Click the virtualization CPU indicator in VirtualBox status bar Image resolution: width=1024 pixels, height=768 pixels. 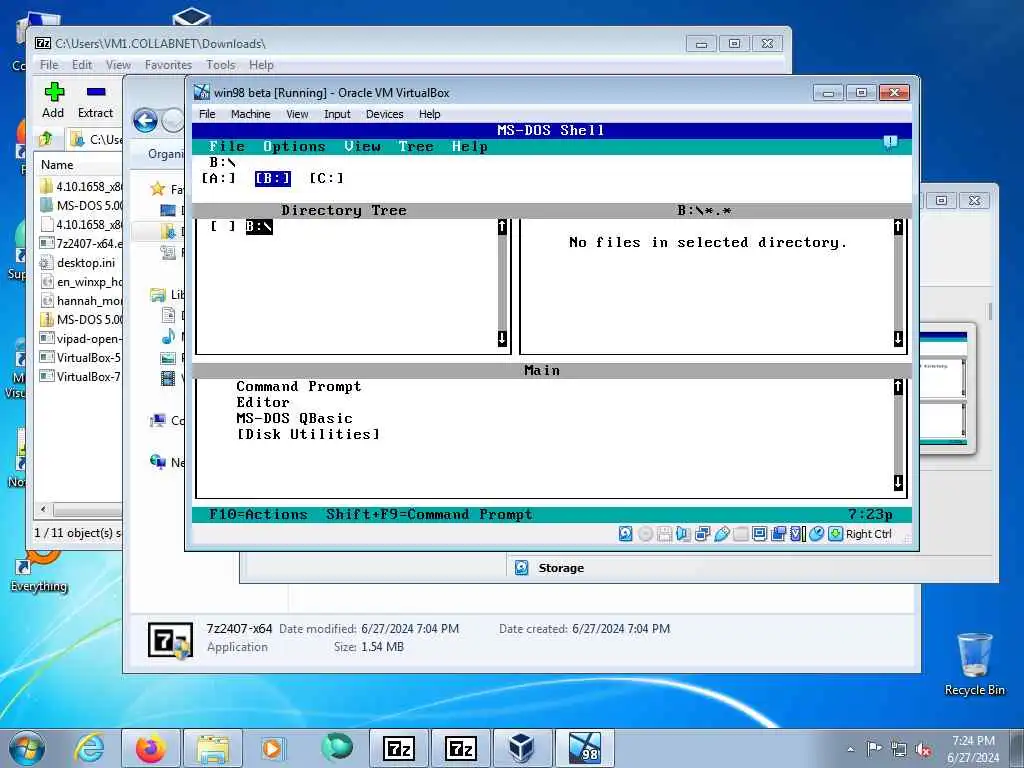click(797, 534)
